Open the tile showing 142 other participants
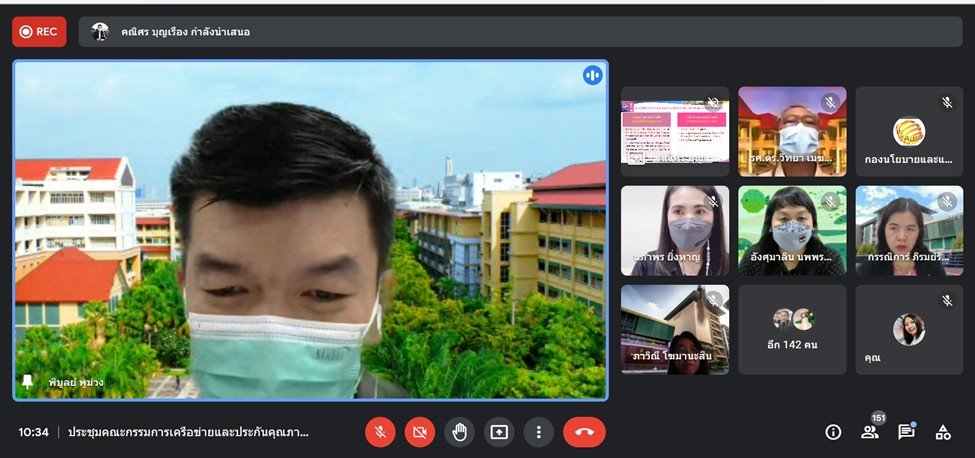 (x=792, y=330)
